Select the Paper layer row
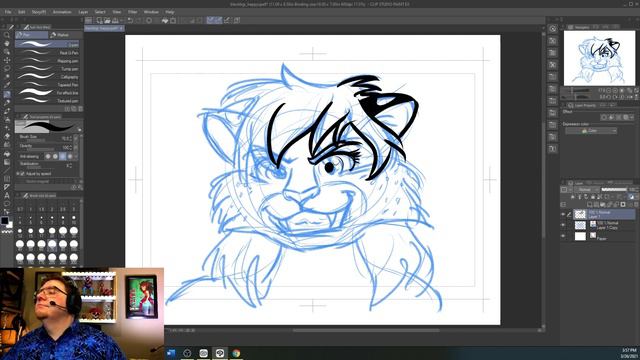The width and height of the screenshot is (640, 360). tap(604, 236)
